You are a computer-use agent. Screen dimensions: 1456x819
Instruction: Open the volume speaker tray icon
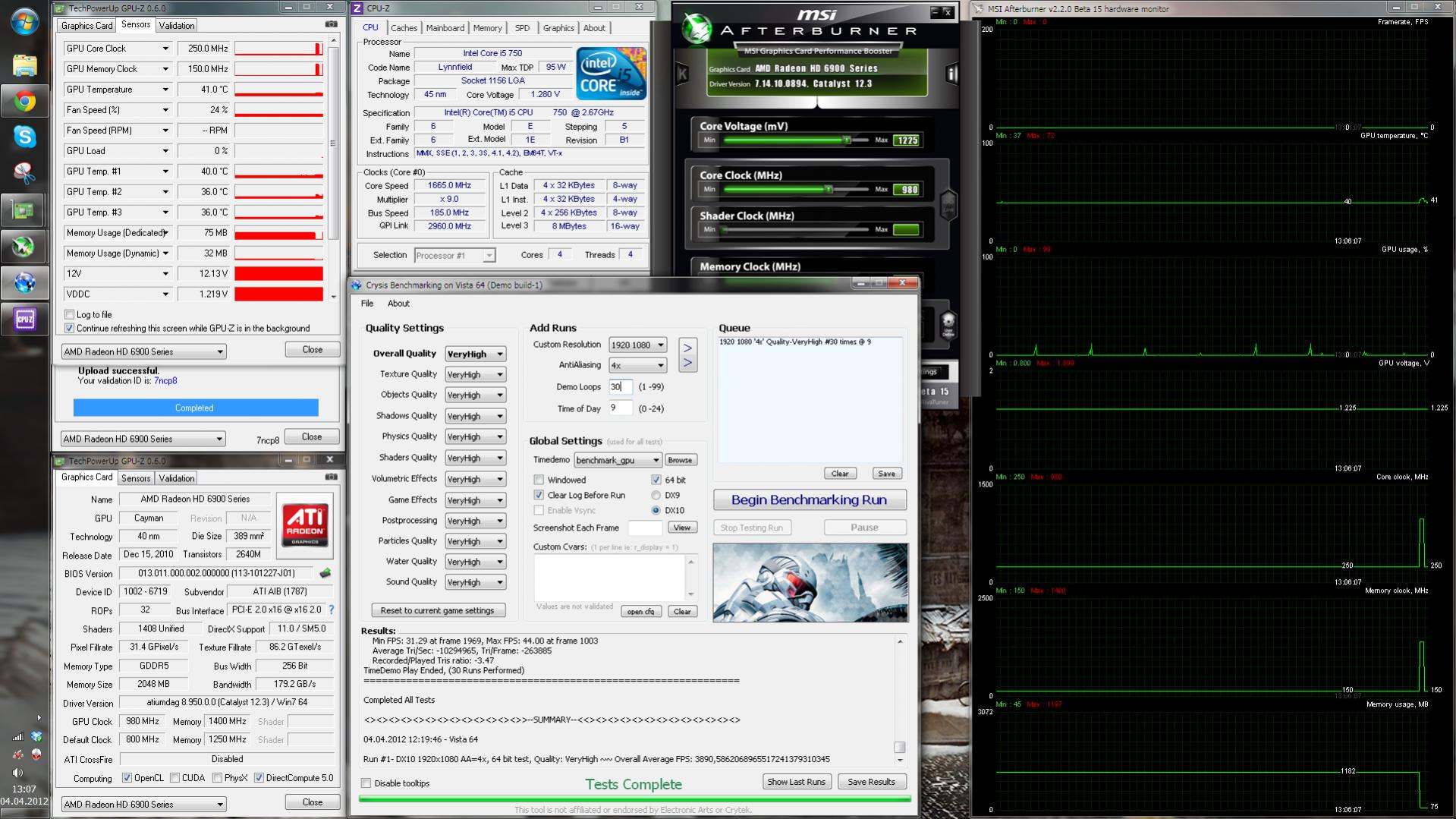pyautogui.click(x=17, y=773)
